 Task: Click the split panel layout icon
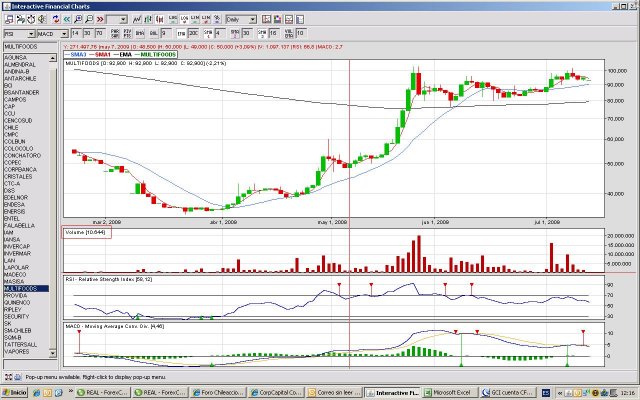click(x=289, y=19)
